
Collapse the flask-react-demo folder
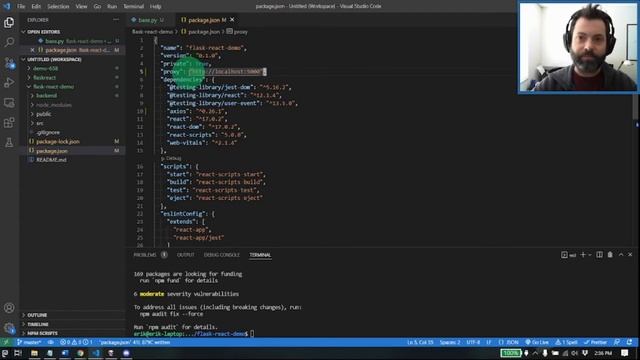53,87
